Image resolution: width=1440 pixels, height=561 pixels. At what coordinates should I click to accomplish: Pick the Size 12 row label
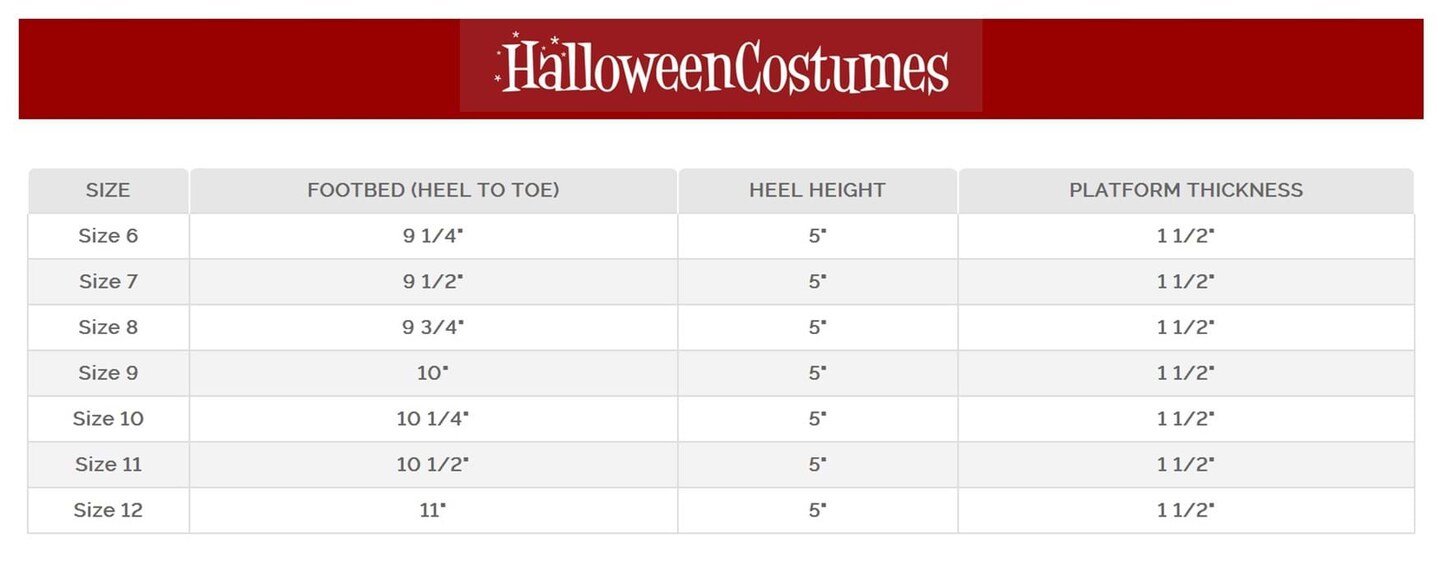click(x=108, y=510)
